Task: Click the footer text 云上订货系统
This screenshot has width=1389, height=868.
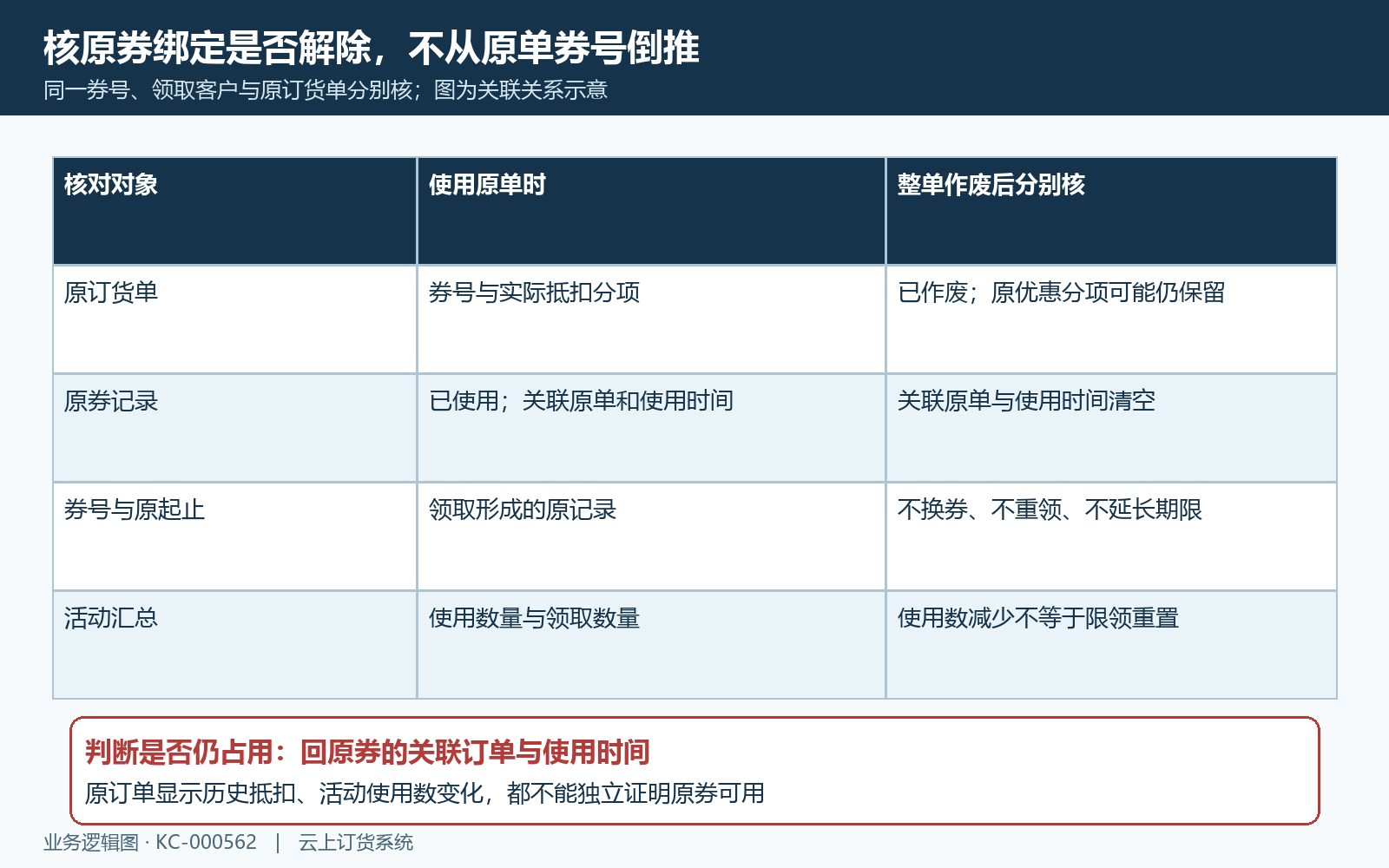Action: (x=356, y=843)
